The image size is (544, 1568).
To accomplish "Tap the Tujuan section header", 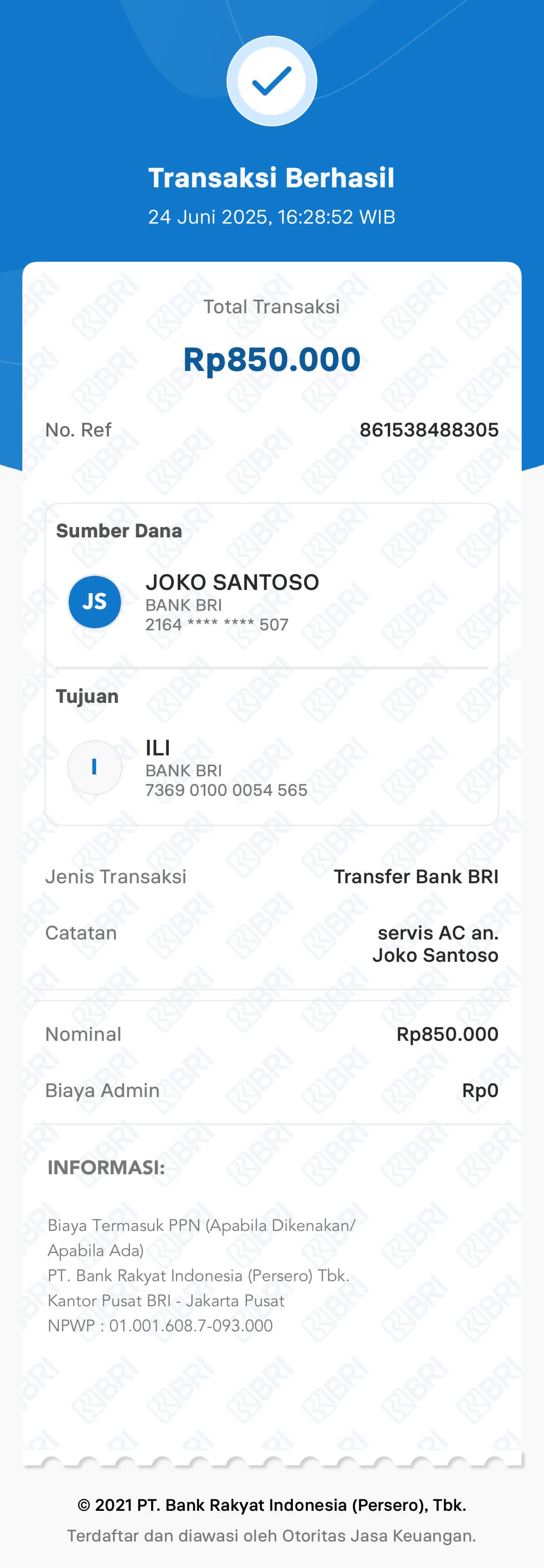I will (87, 696).
